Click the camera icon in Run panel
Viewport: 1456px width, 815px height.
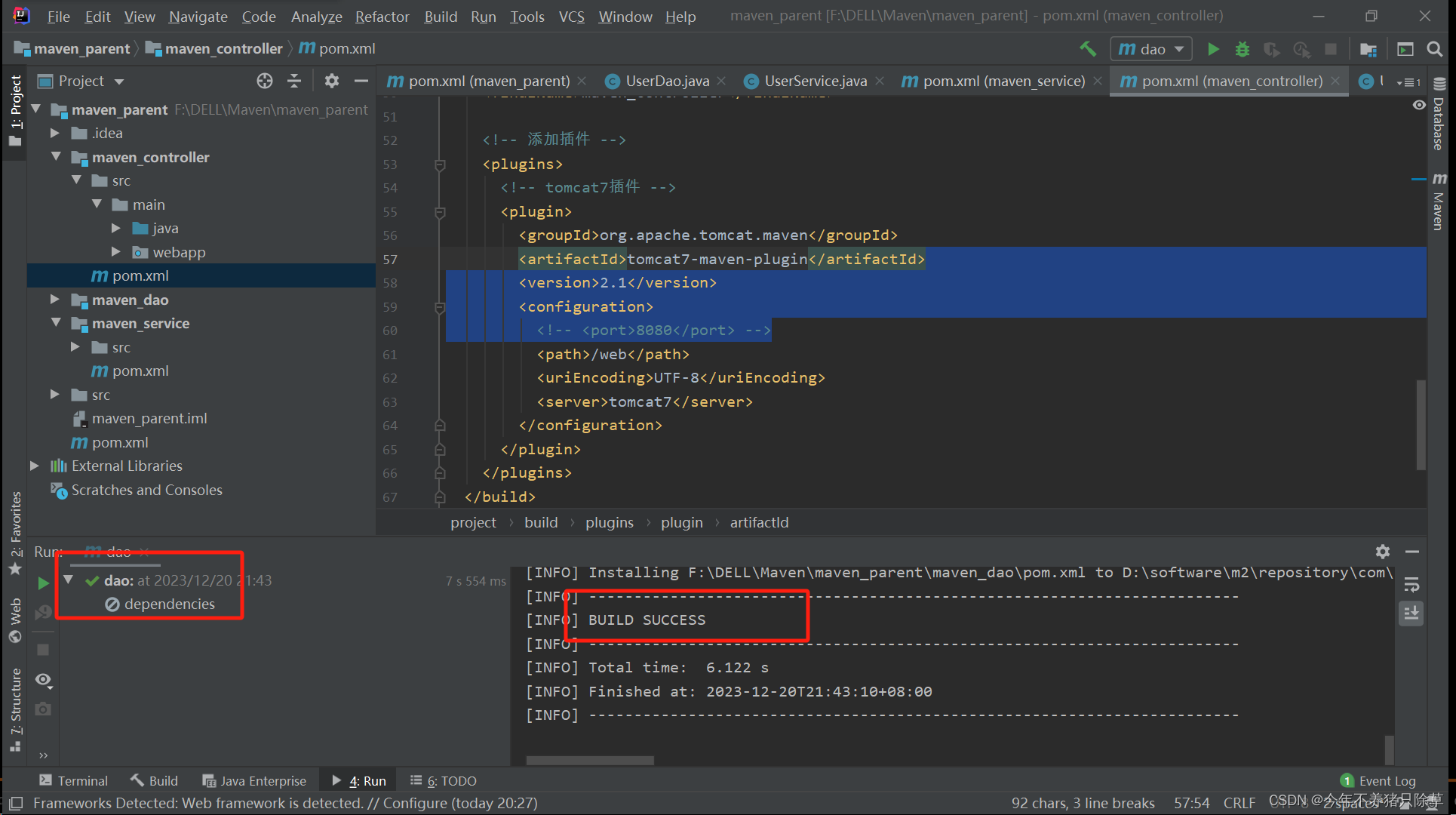[x=43, y=709]
